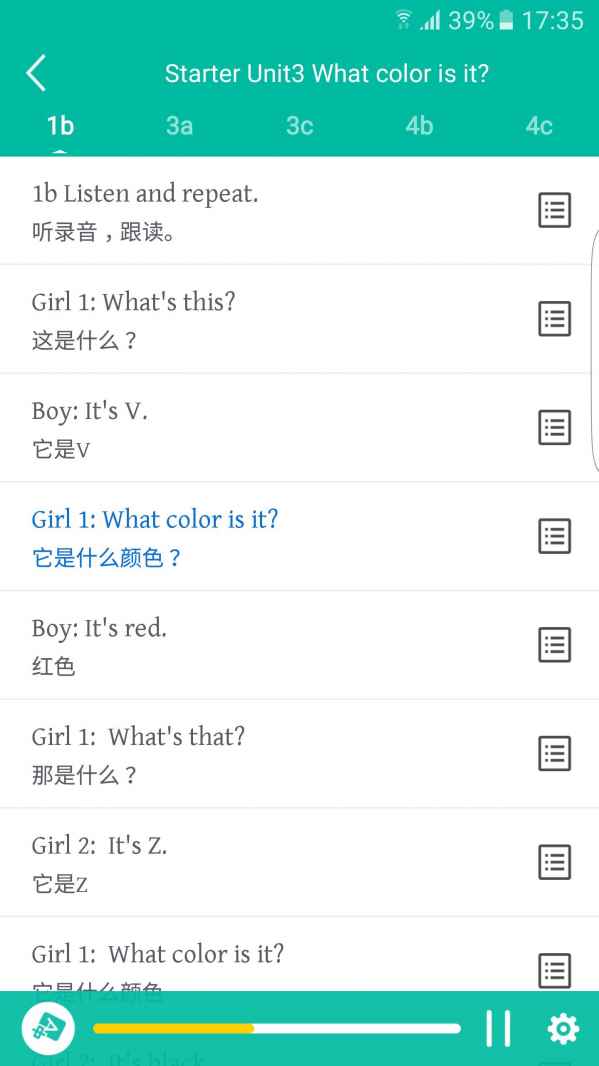This screenshot has width=599, height=1066.
Task: Pause the audio playback
Action: [x=497, y=1028]
